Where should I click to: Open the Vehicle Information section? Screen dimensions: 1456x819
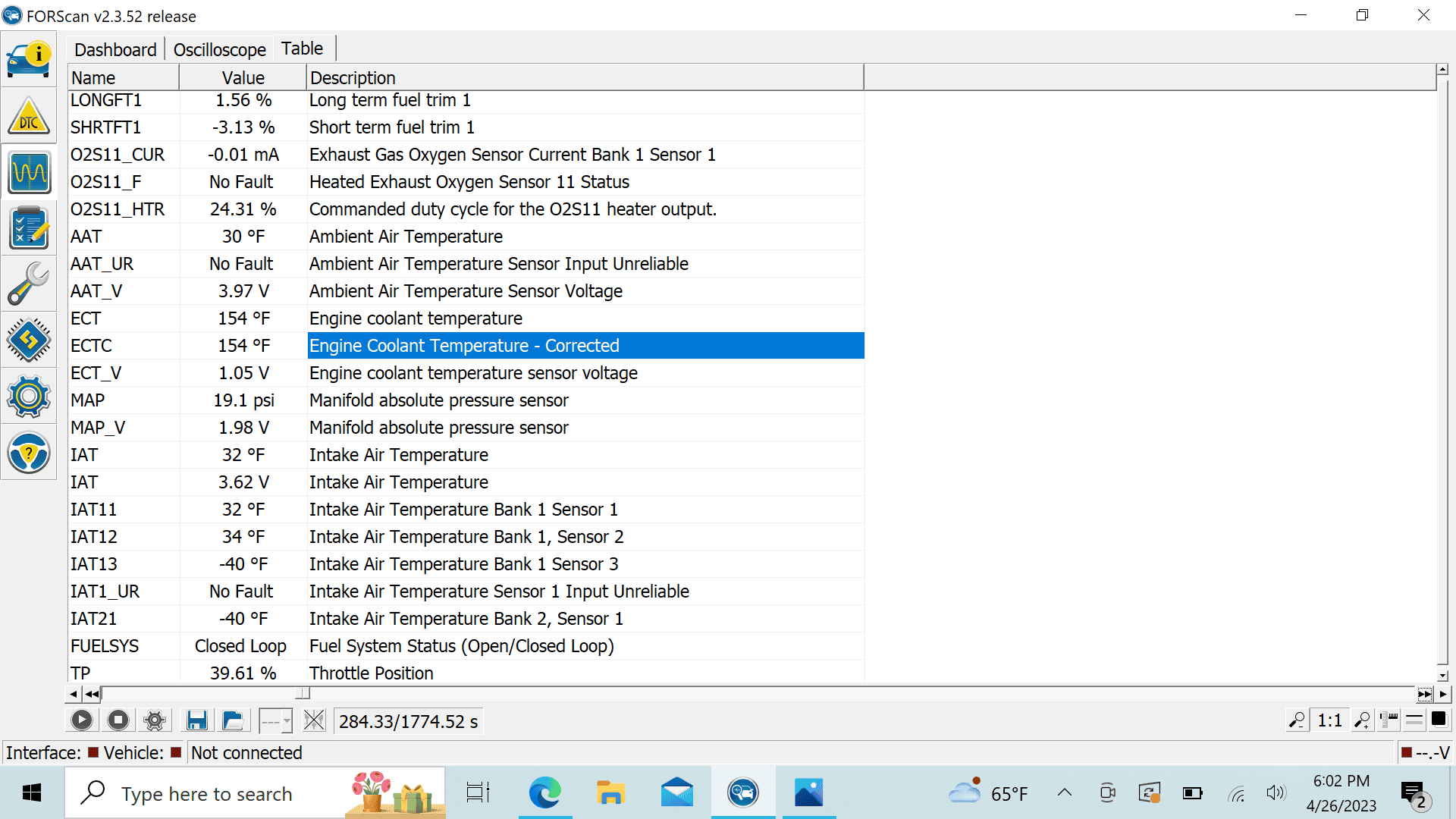coord(29,60)
